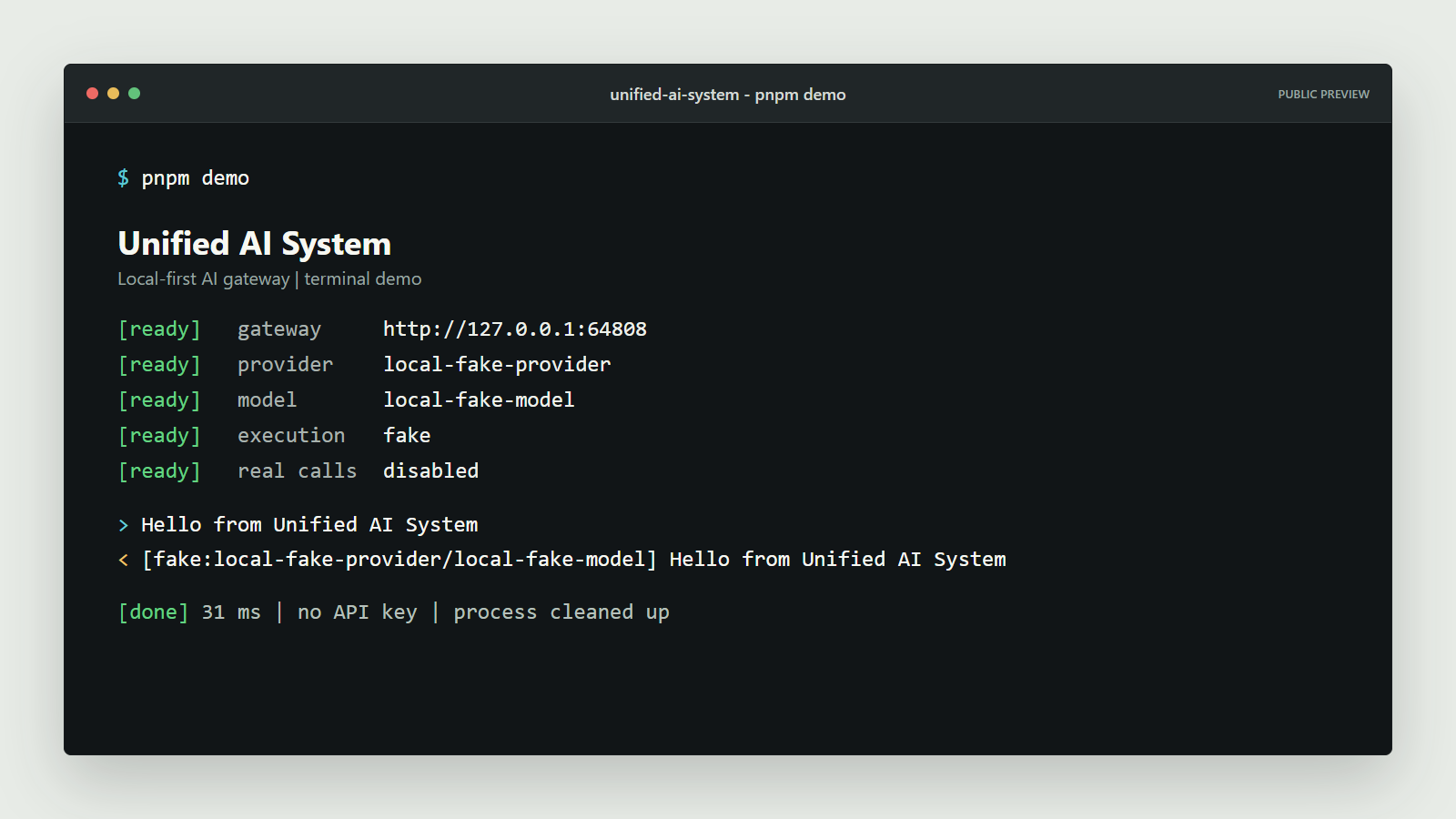Click the yellow minimize dot in title bar

point(113,93)
